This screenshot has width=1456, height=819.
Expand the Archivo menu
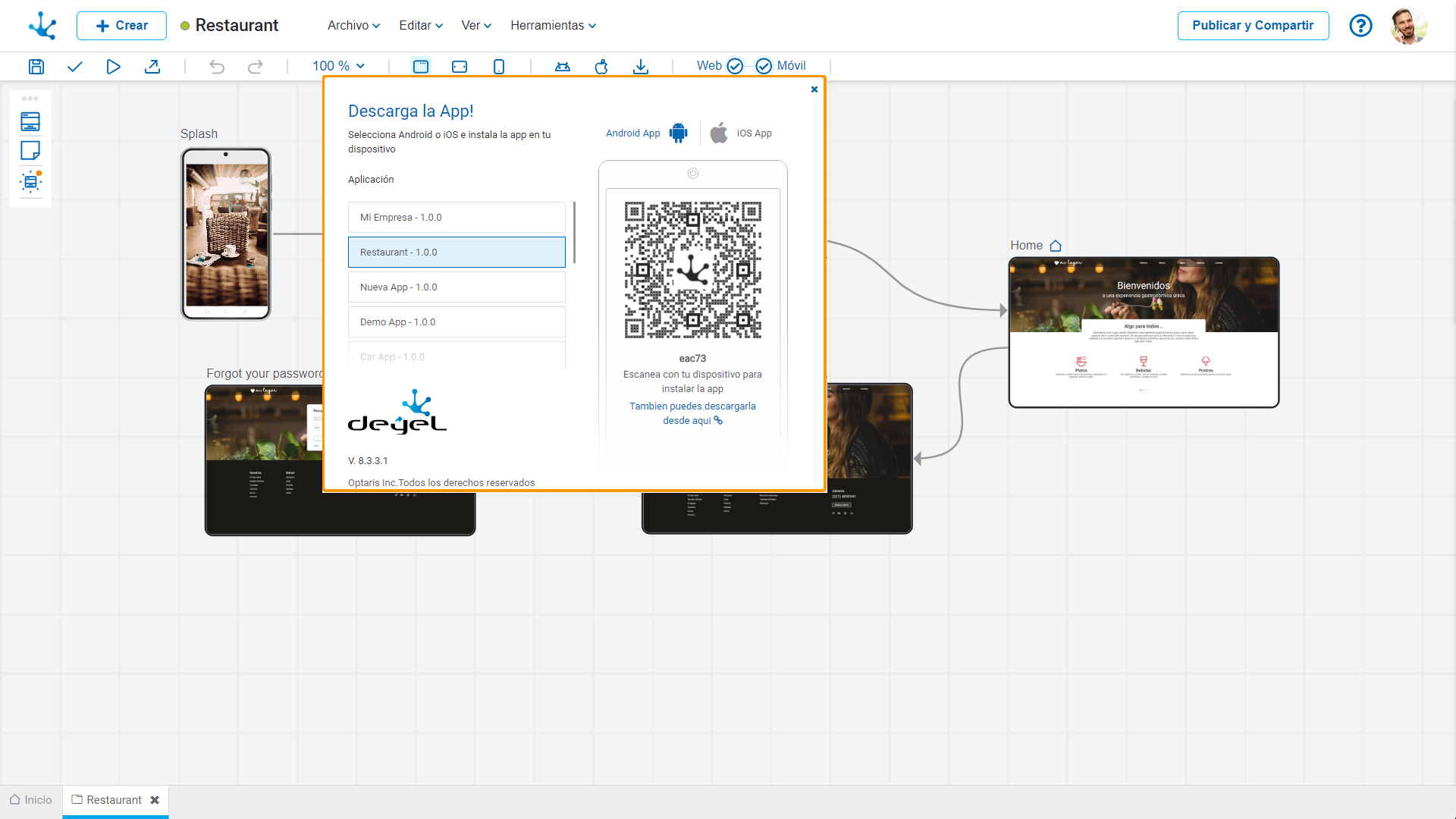353,26
